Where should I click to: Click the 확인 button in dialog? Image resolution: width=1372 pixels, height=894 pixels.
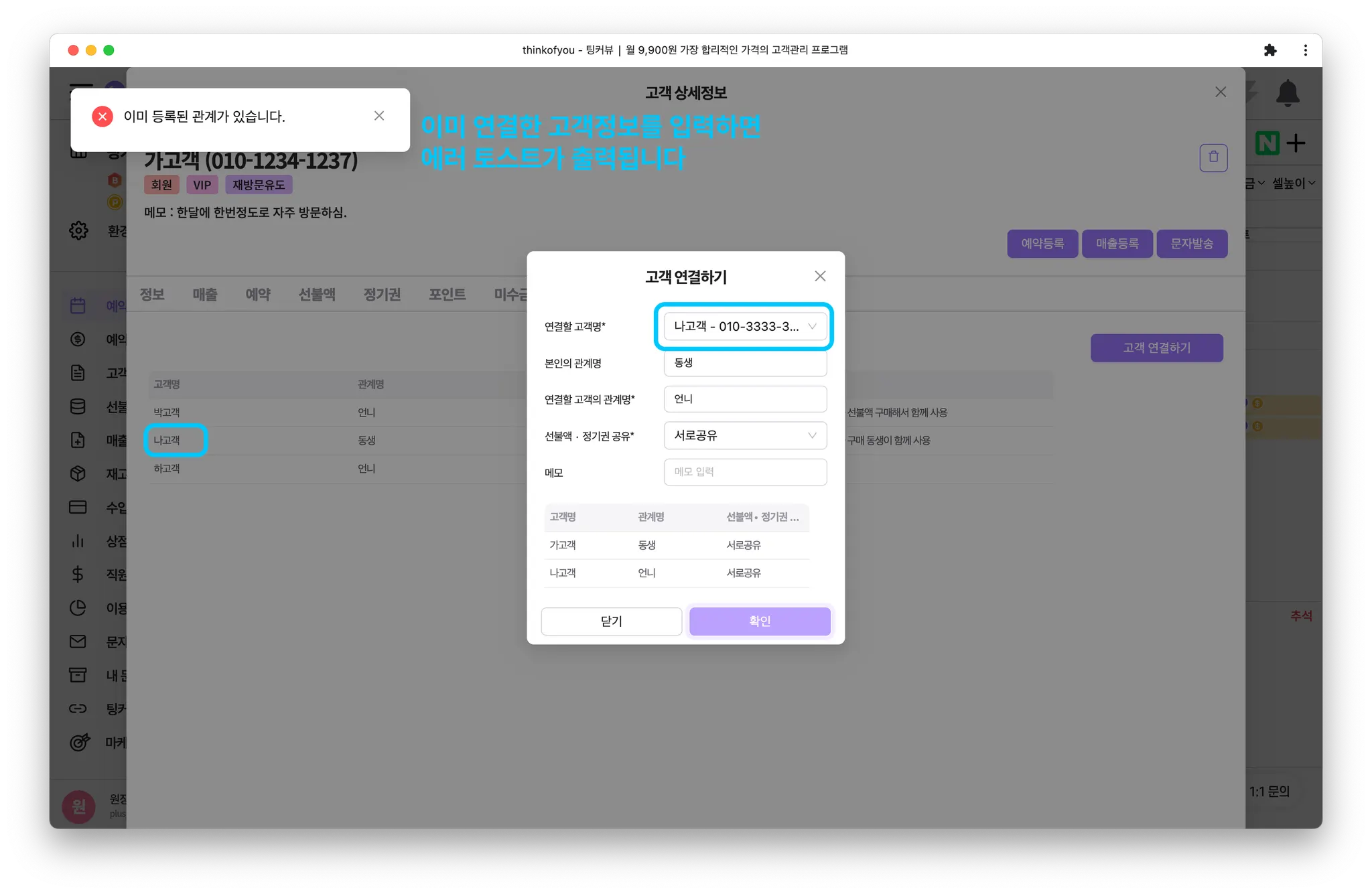click(x=760, y=621)
